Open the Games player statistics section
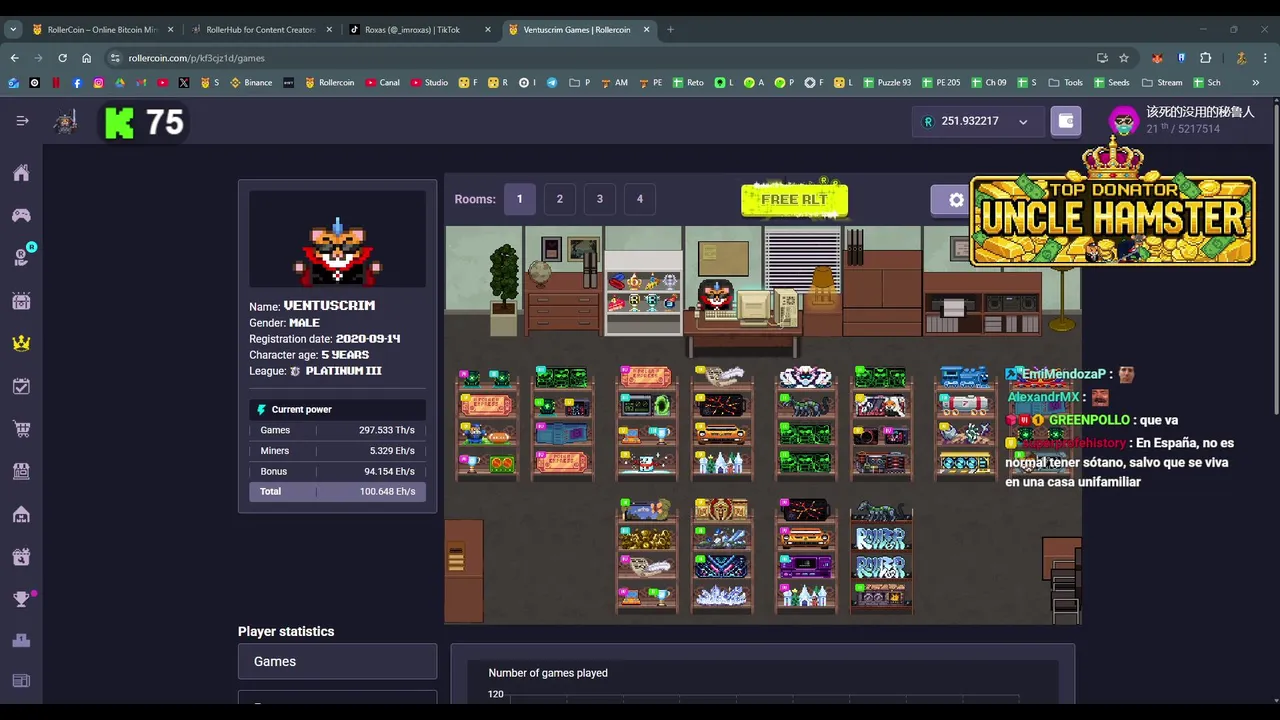 pos(337,662)
